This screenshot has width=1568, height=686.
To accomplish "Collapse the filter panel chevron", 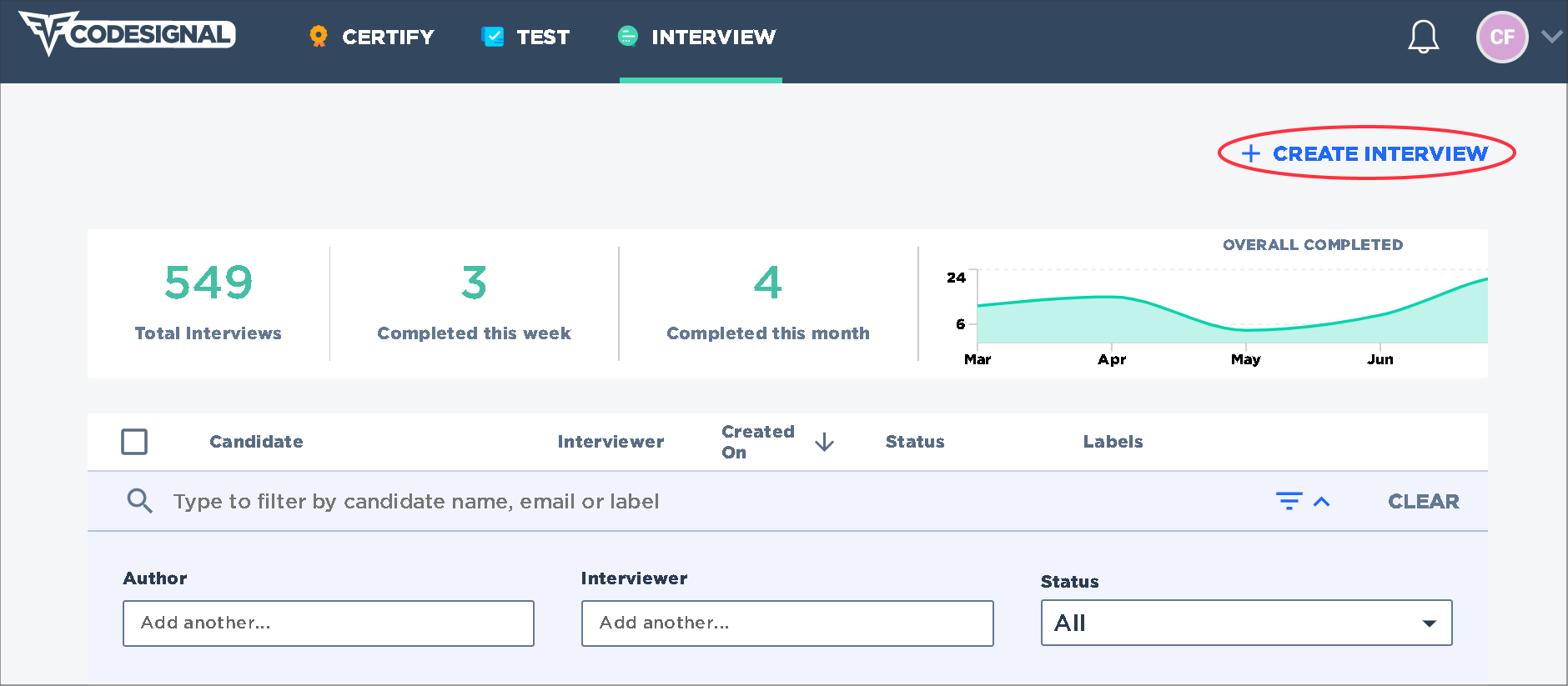I will tap(1322, 501).
